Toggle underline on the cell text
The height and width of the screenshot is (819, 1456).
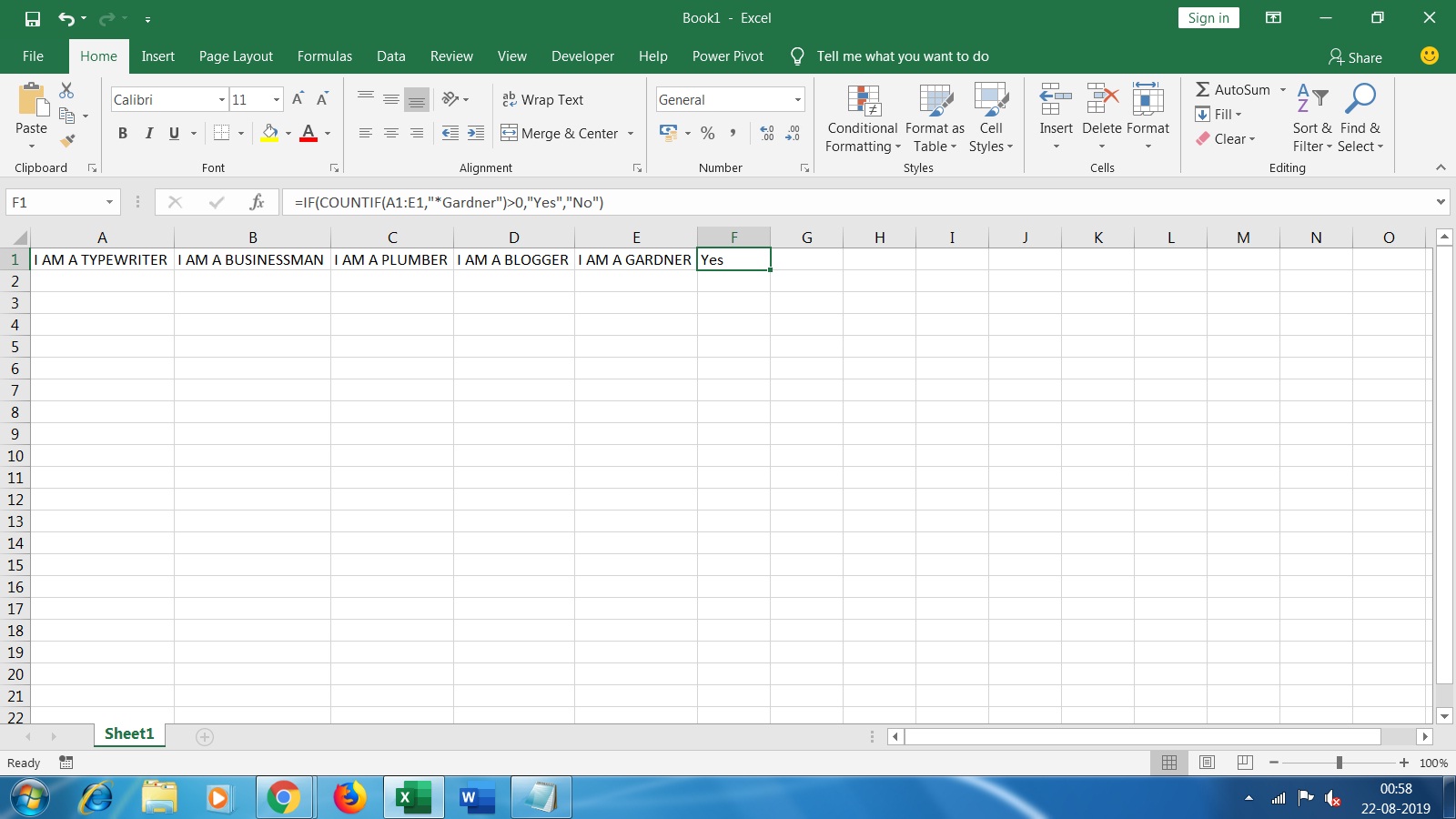(x=172, y=133)
